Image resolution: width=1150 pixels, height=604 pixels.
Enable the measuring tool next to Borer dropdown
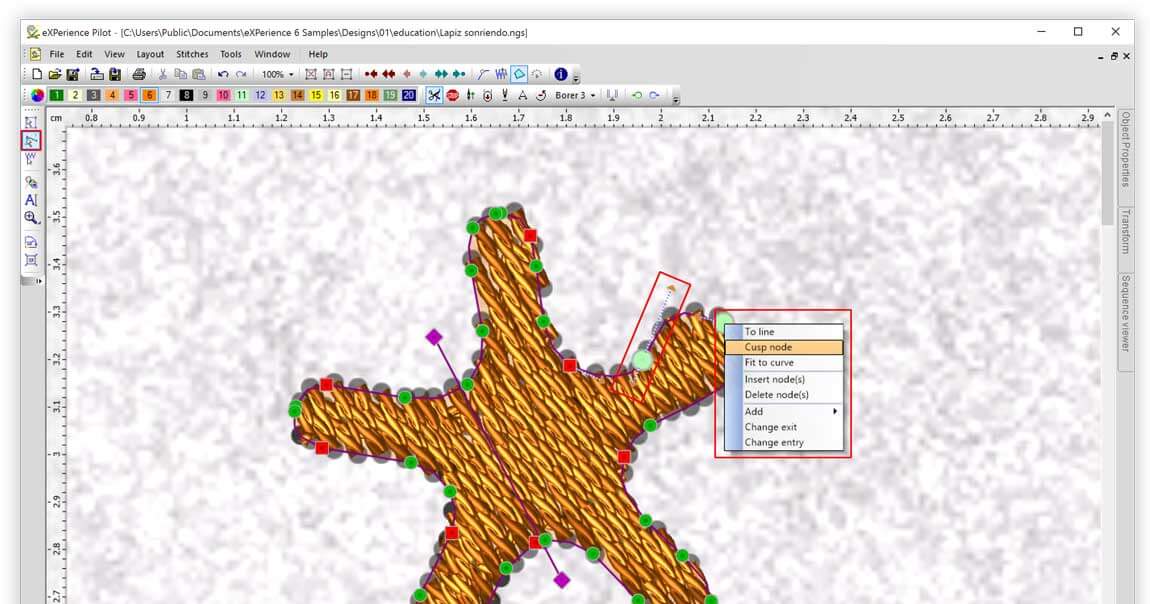tap(613, 95)
